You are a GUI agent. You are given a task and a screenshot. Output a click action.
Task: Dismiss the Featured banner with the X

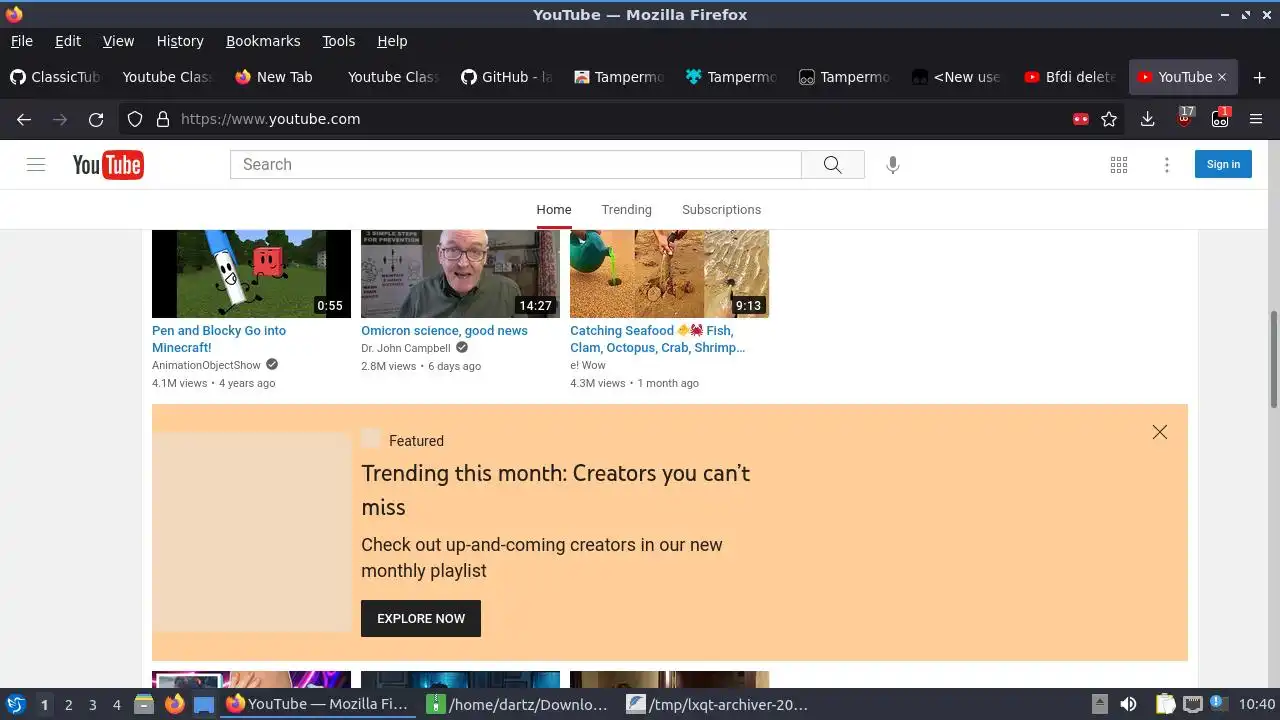coord(1159,432)
